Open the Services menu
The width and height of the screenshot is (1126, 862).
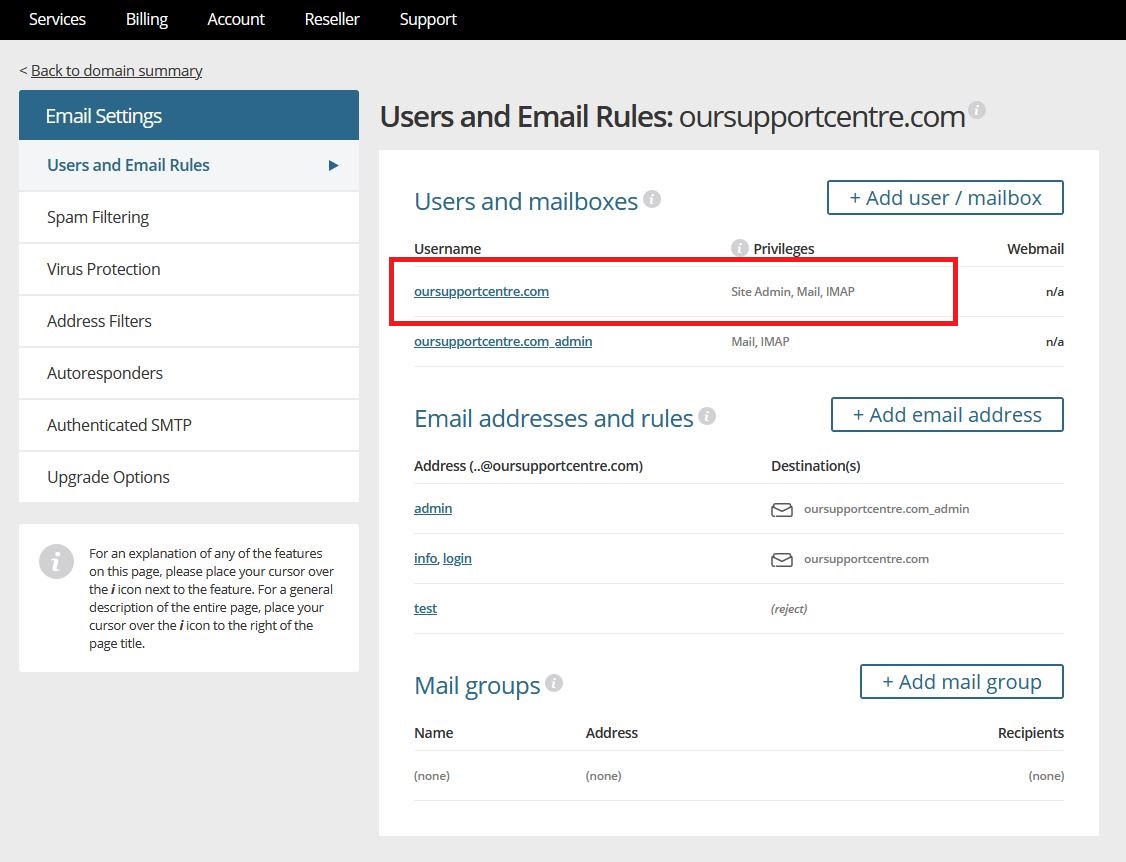point(57,19)
